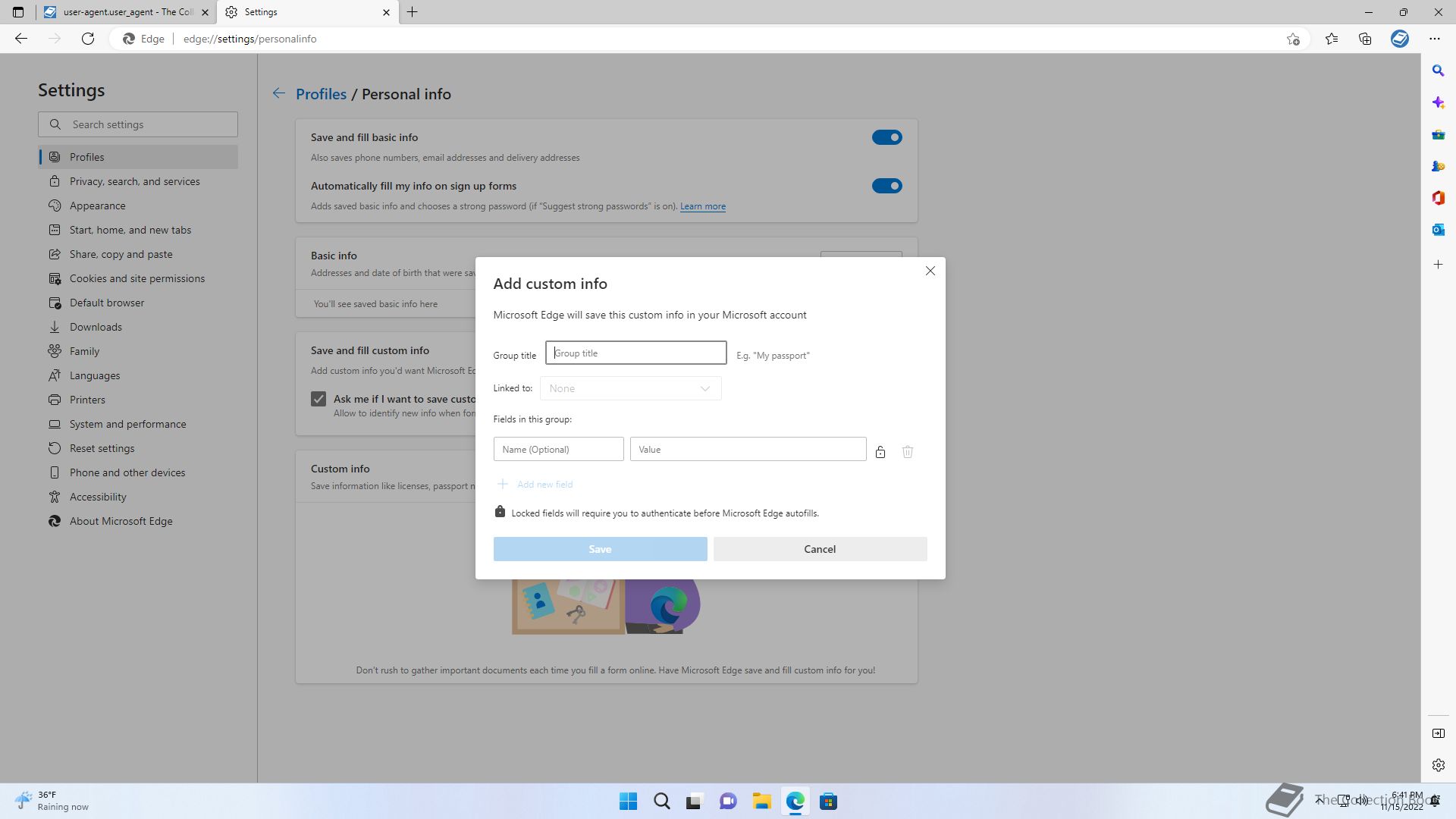1456x819 pixels.
Task: Open System and performance settings
Action: (x=138, y=424)
